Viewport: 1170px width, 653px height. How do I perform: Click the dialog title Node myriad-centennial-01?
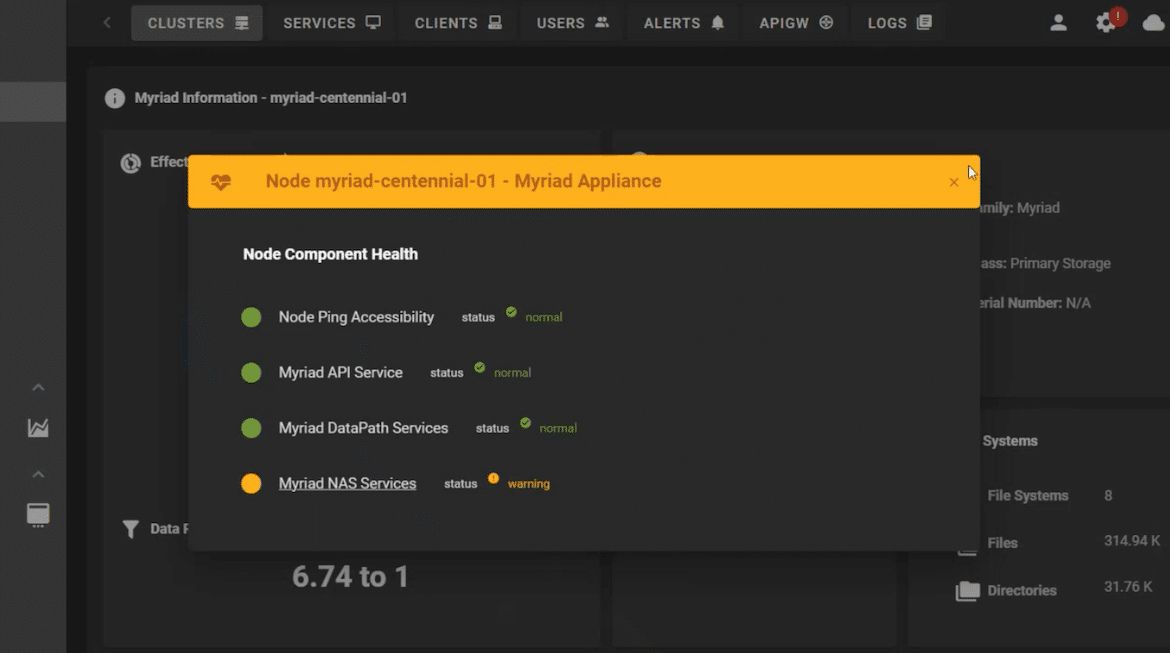(x=463, y=181)
